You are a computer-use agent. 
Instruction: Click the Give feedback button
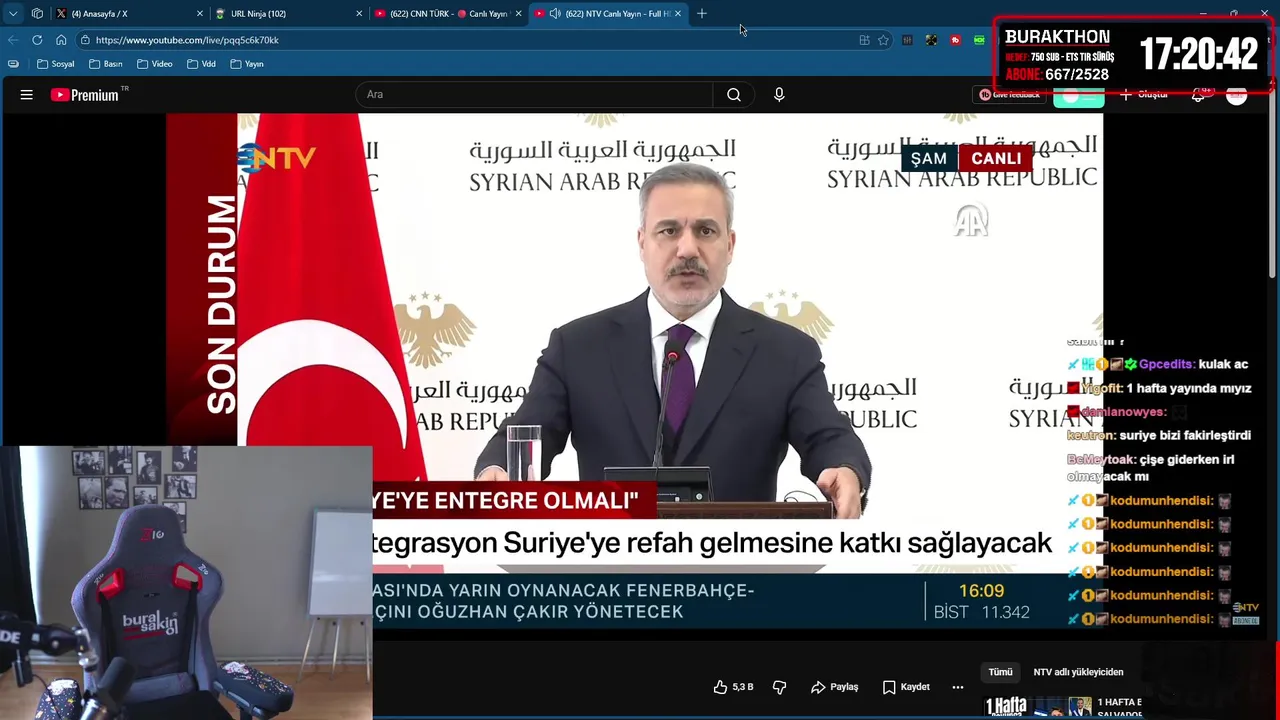coord(1010,95)
